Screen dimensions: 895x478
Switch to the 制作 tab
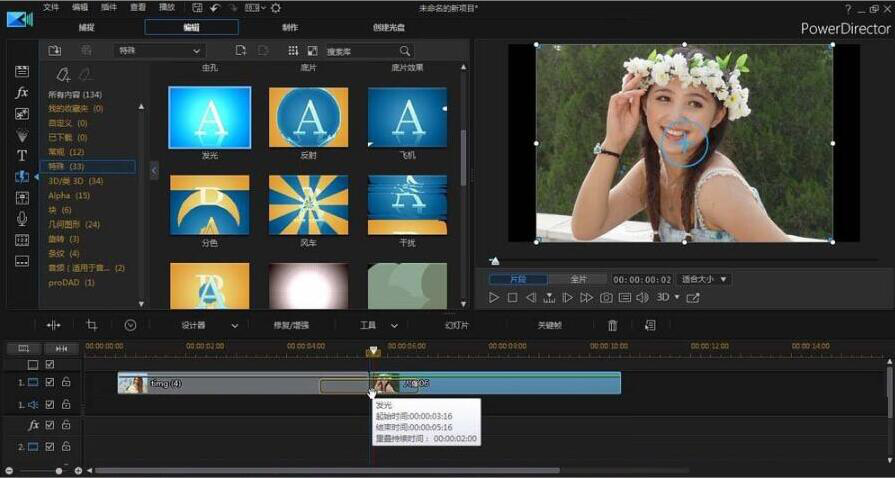coord(290,28)
